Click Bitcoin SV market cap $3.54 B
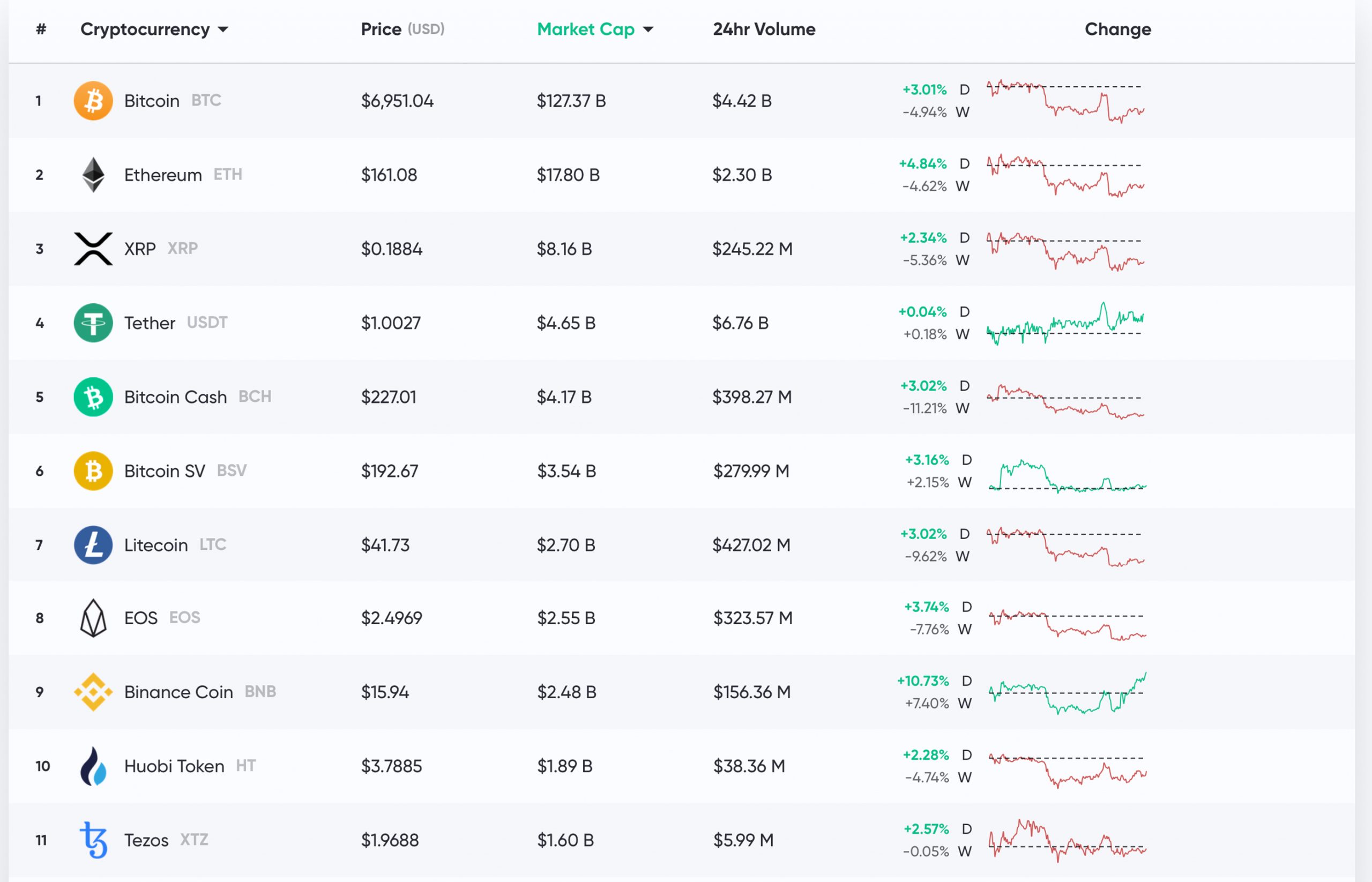 pos(566,471)
